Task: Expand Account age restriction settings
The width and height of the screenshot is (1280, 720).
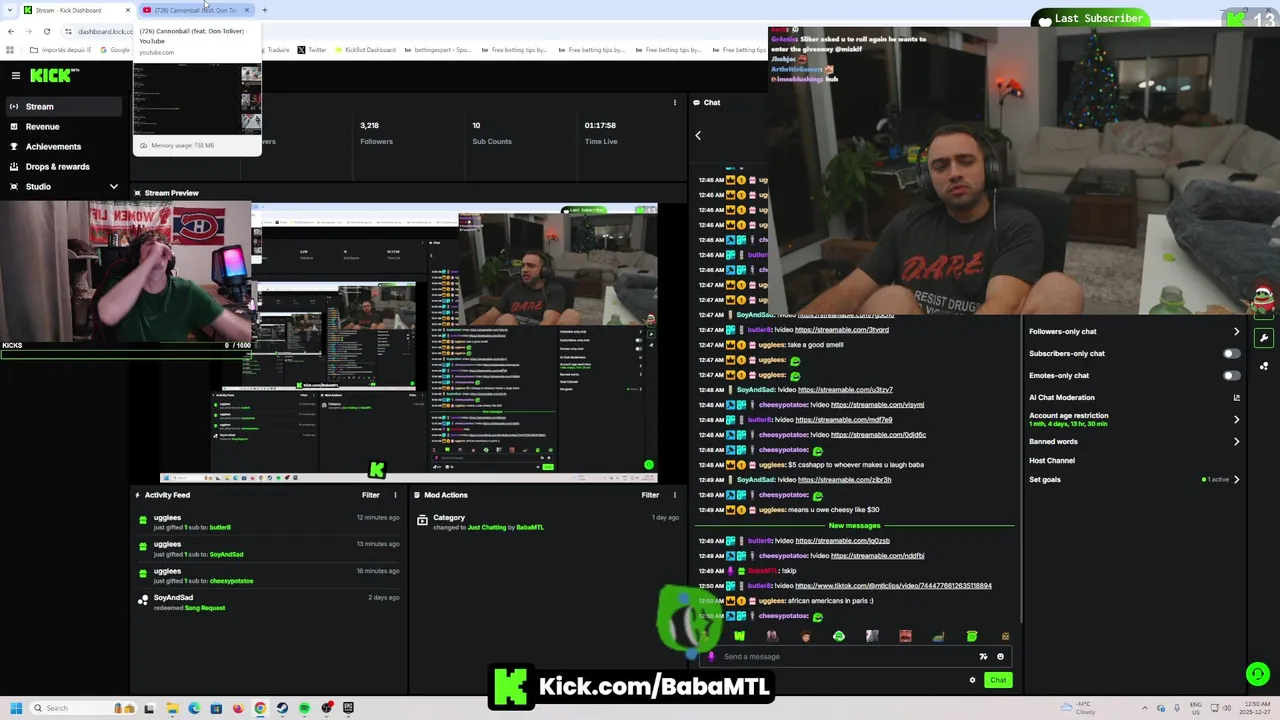Action: [x=1236, y=419]
